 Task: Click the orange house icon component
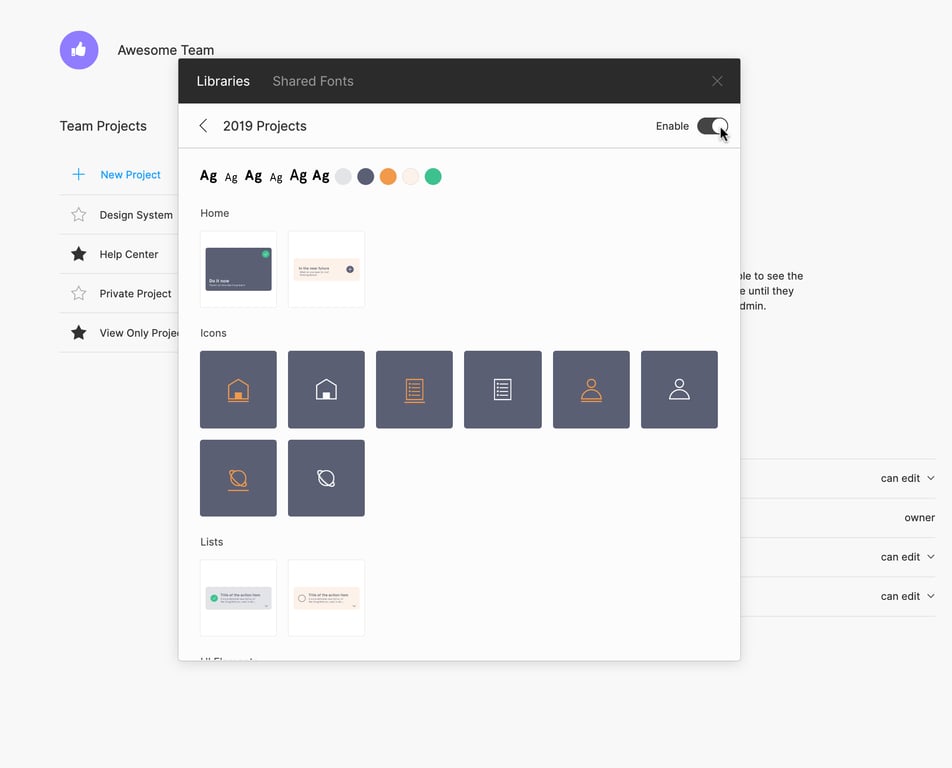(238, 390)
